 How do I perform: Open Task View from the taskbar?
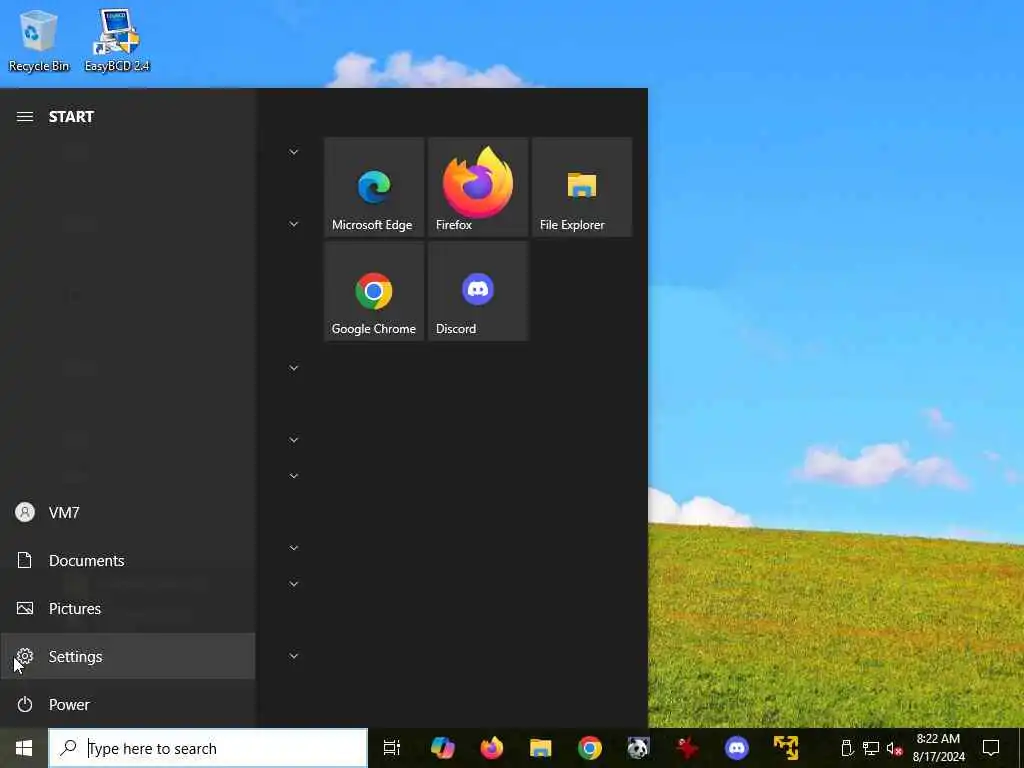(392, 748)
